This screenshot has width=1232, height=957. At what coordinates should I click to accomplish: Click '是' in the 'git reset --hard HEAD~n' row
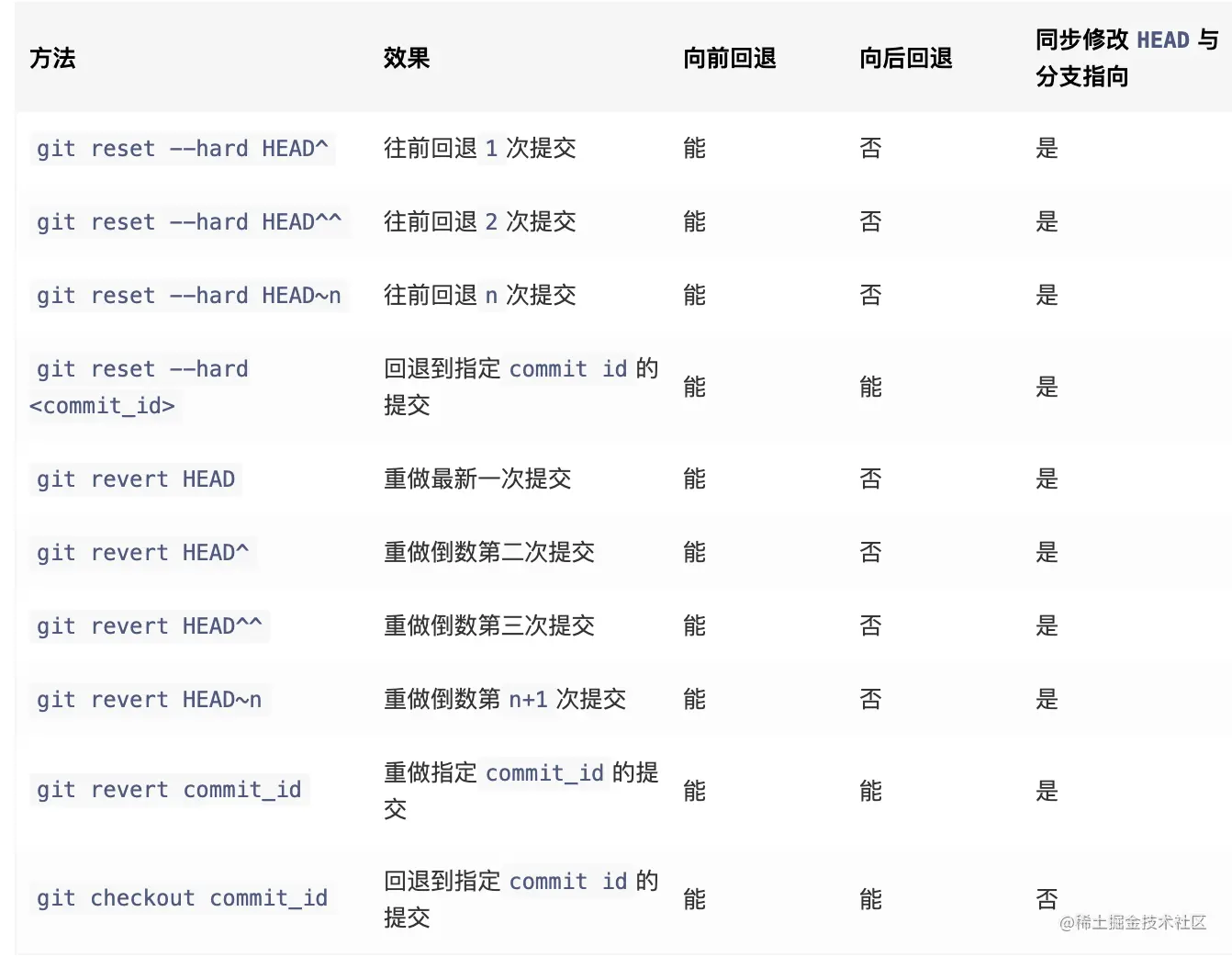(1047, 295)
